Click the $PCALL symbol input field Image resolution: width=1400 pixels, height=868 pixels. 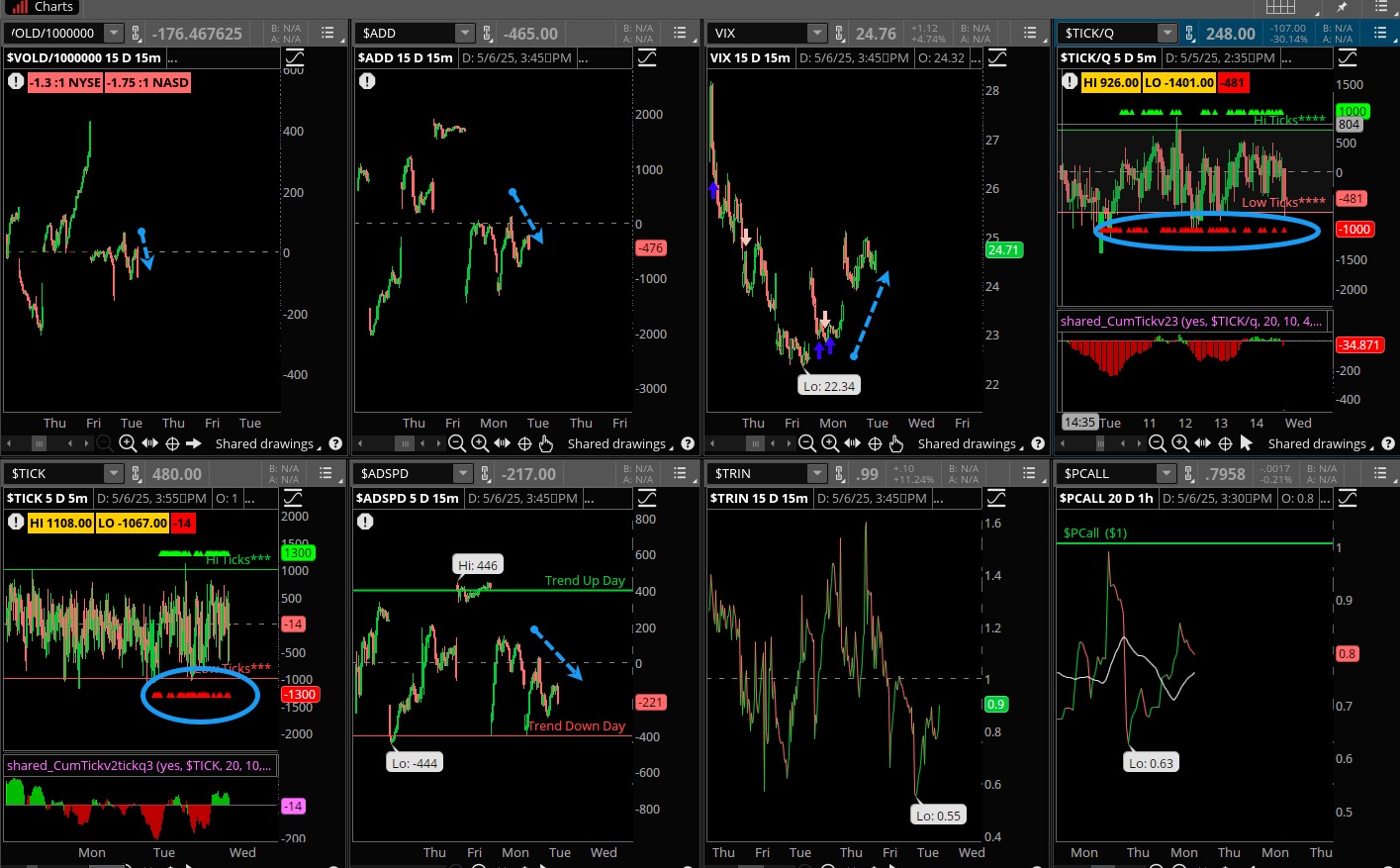(1103, 474)
